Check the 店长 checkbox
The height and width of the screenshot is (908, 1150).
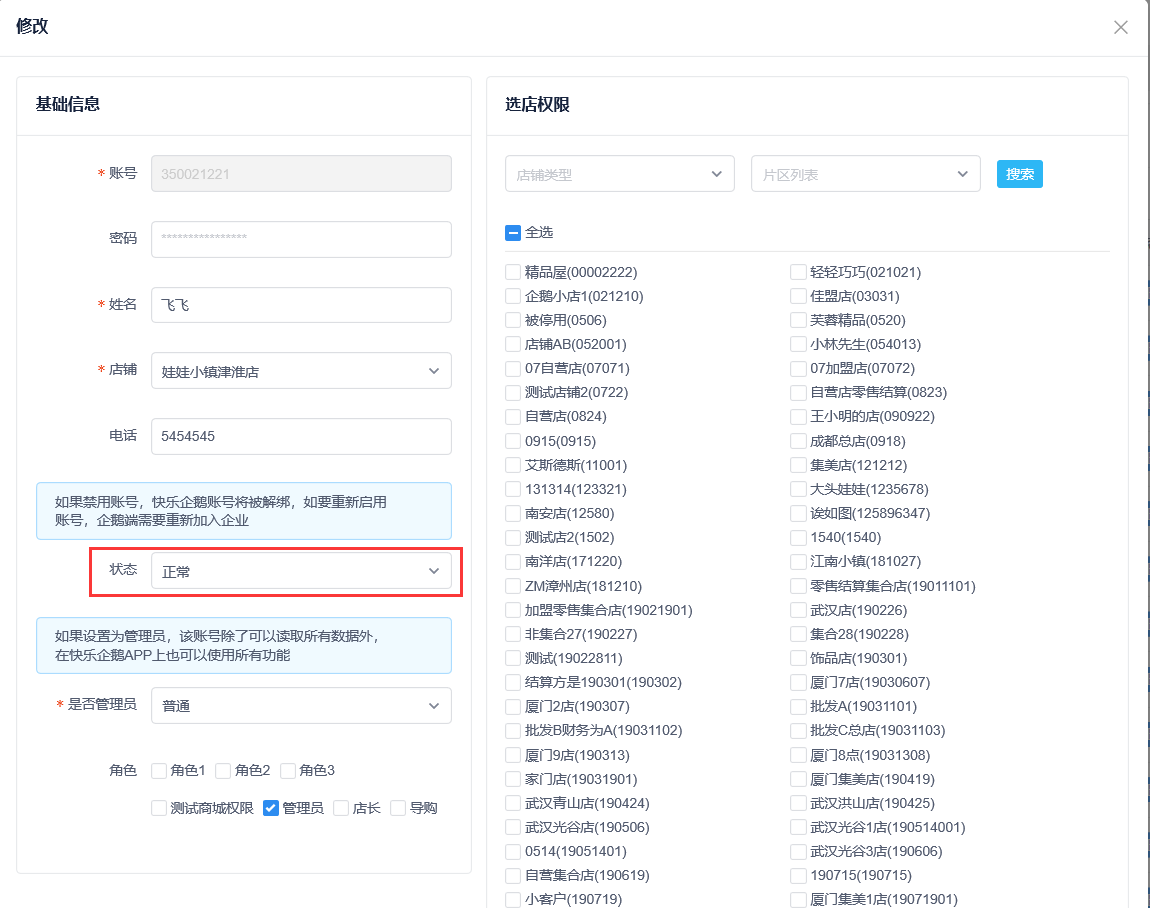pos(340,808)
